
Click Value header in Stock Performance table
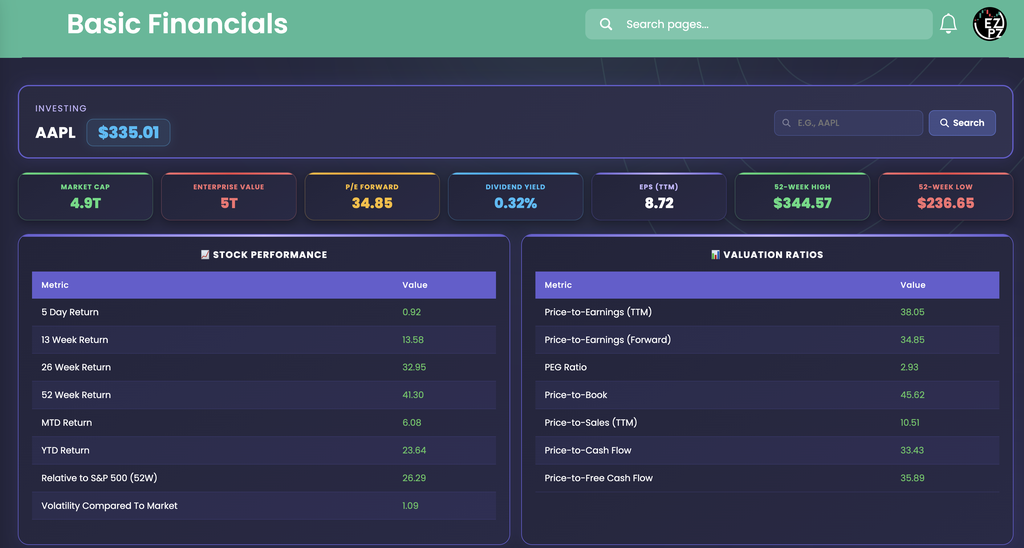click(415, 285)
